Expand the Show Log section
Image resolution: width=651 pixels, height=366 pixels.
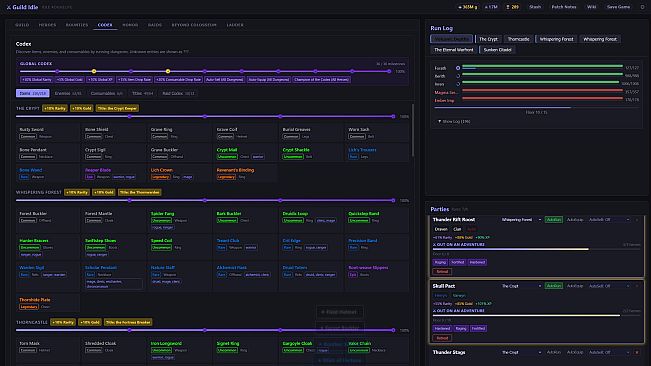[454, 122]
